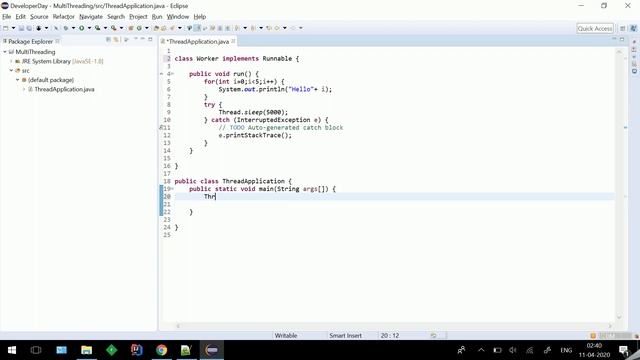Open the Navigate menu
640x360 pixels.
tap(91, 17)
